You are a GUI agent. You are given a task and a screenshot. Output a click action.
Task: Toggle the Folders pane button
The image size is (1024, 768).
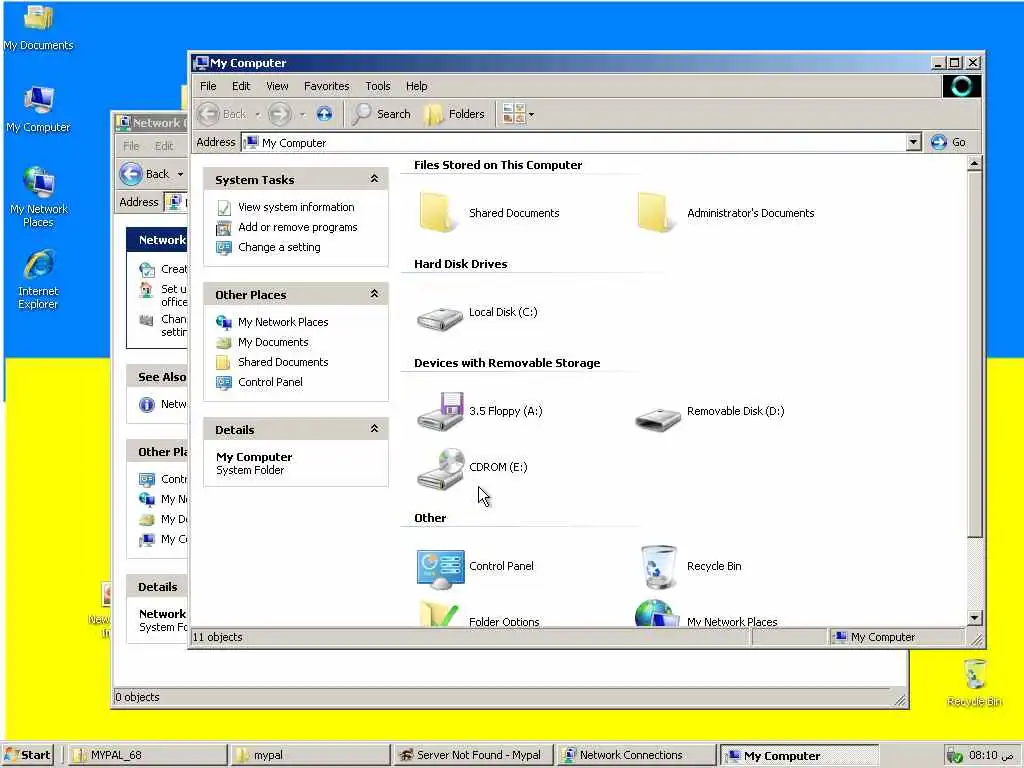[x=455, y=114]
